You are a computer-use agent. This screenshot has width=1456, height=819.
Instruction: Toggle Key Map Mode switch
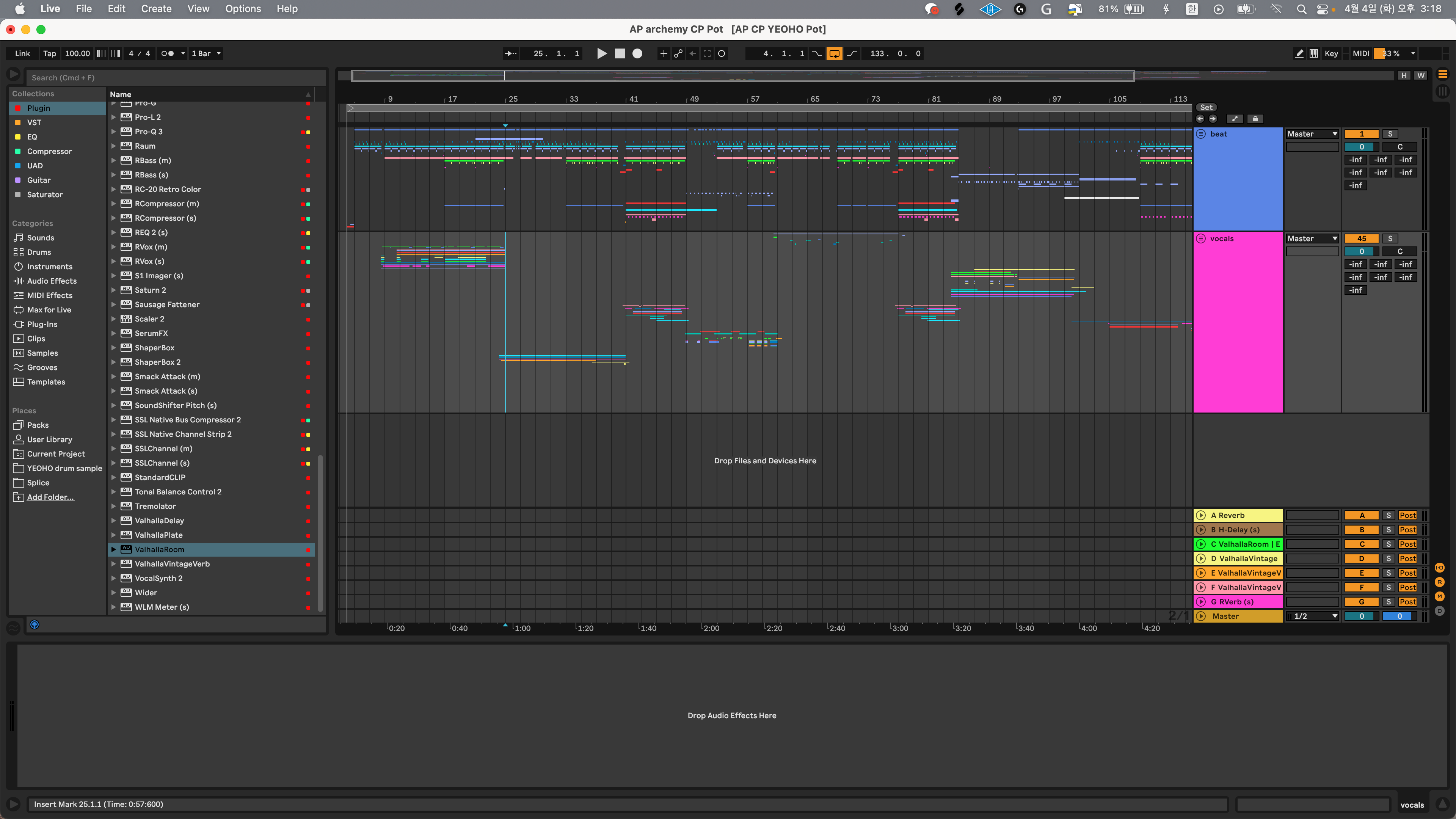pyautogui.click(x=1331, y=54)
